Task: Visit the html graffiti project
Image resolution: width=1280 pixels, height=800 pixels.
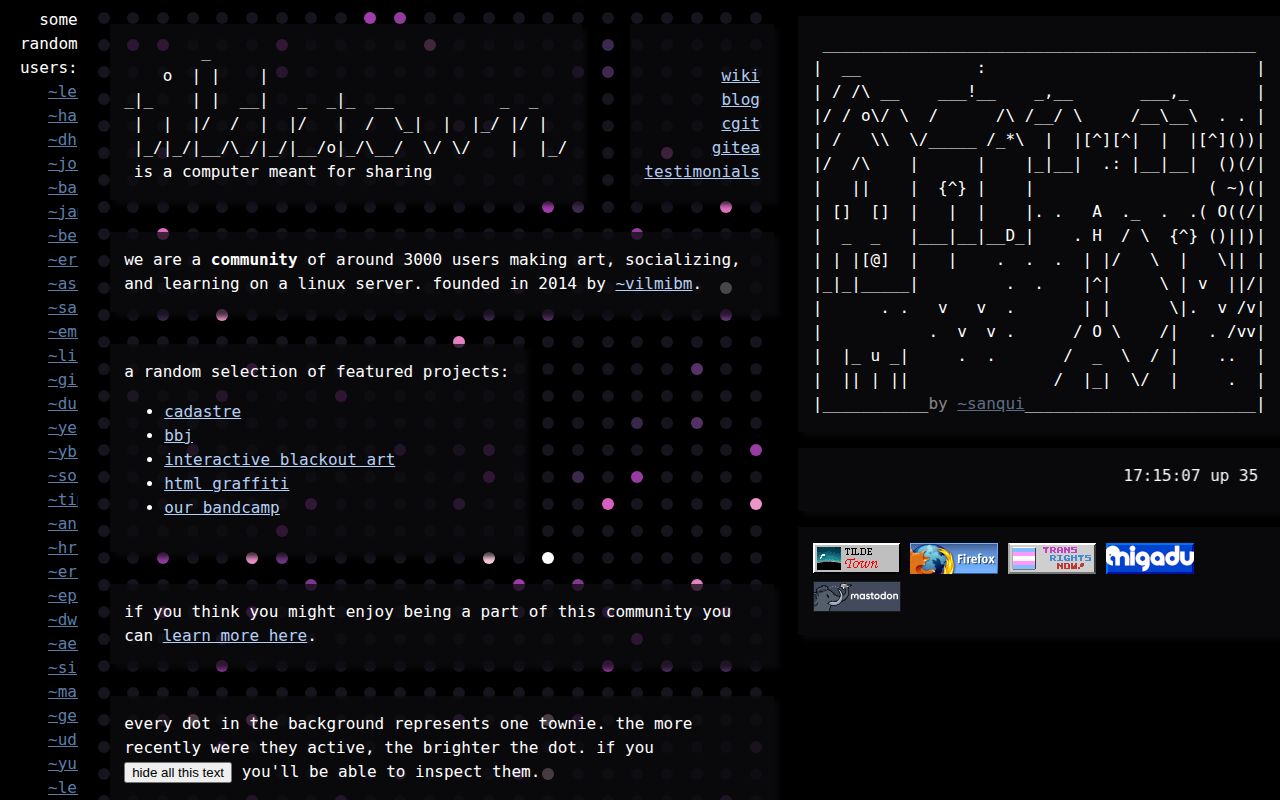Action: [x=226, y=484]
